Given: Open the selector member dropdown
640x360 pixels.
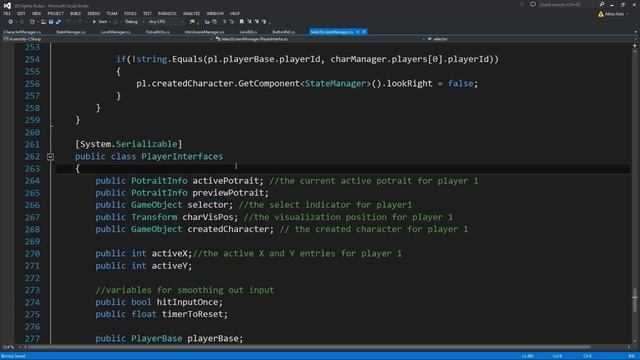Looking at the screenshot, I should [x=531, y=39].
